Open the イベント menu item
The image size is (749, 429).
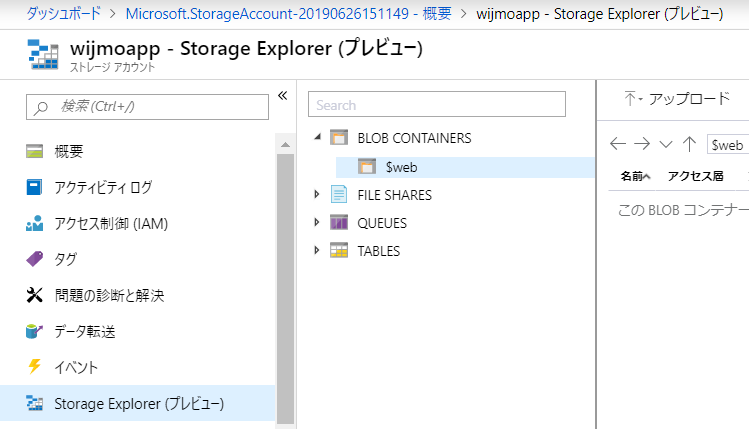coord(76,367)
